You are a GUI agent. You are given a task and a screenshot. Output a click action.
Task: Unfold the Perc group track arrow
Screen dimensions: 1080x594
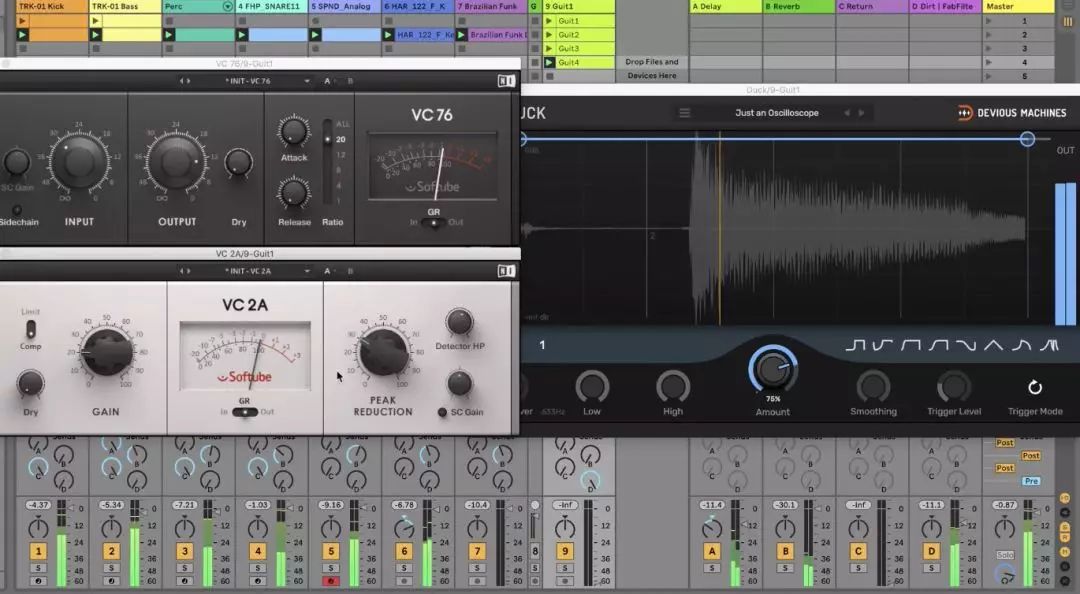pyautogui.click(x=227, y=6)
